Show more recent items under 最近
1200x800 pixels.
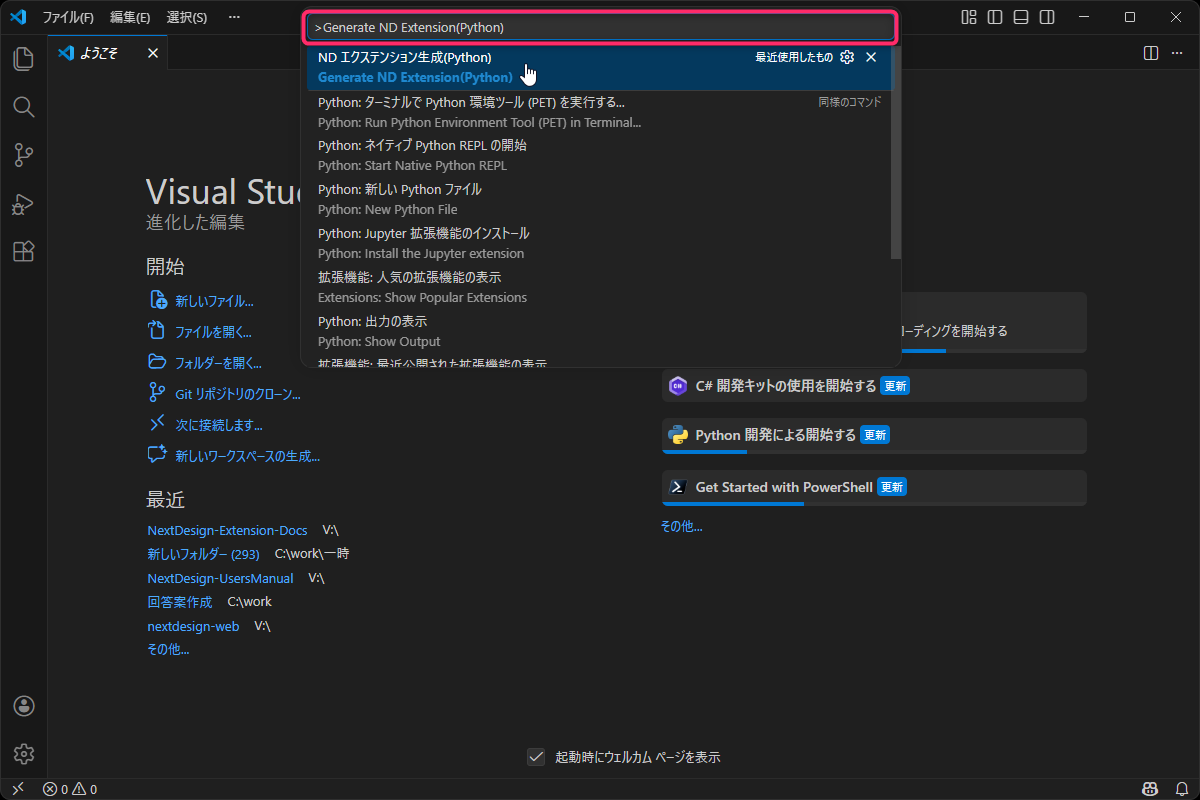[168, 649]
